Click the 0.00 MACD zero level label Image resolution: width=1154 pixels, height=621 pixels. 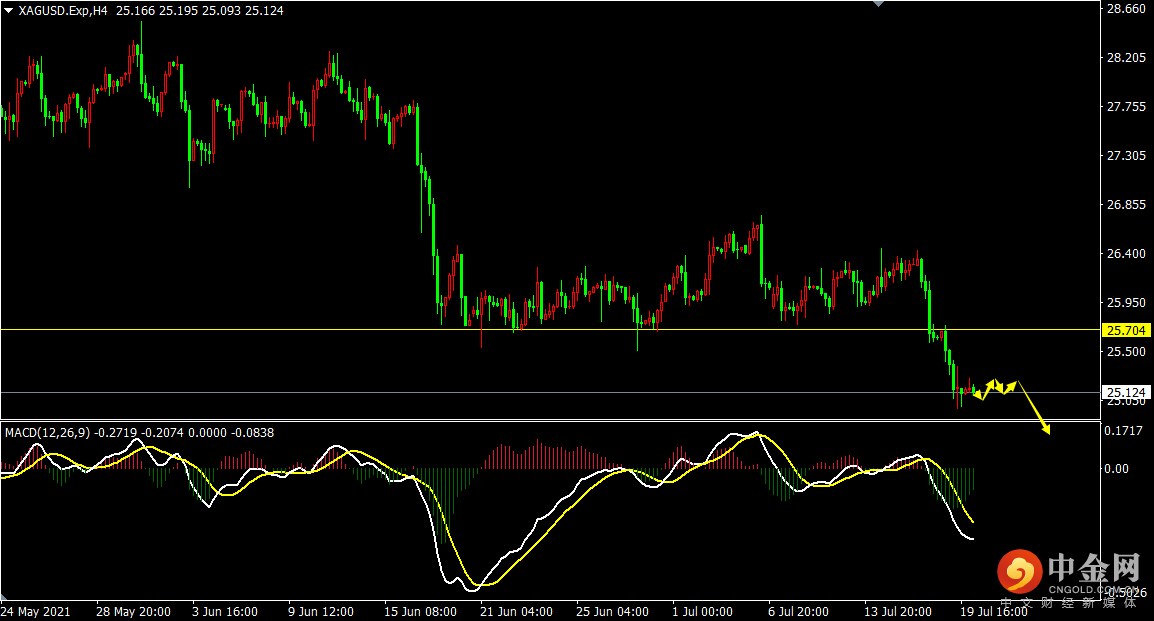(1116, 469)
